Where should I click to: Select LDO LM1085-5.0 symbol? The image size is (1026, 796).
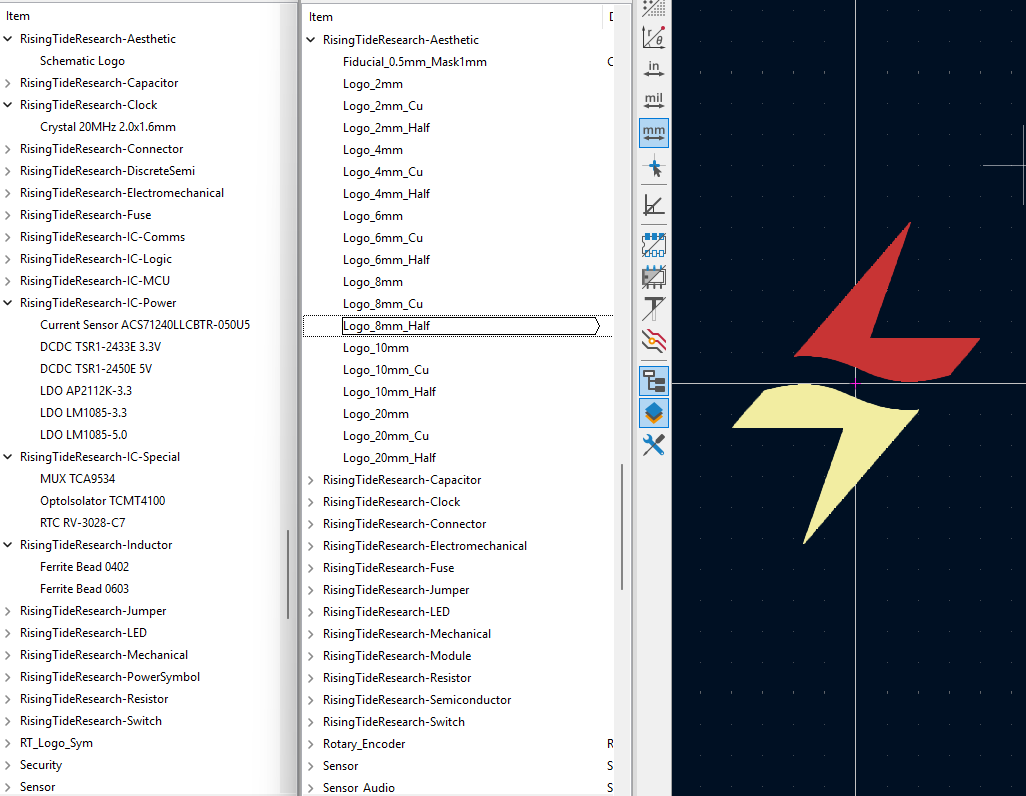(84, 435)
